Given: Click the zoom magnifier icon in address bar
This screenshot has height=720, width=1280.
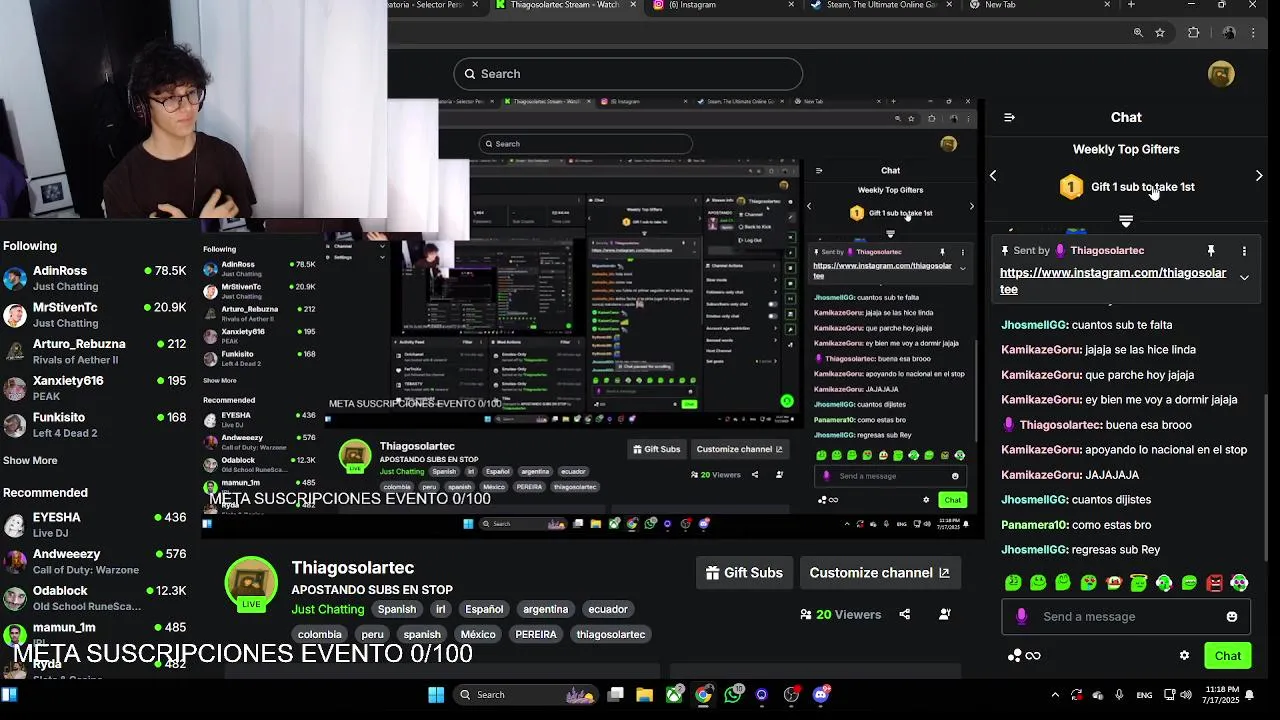Looking at the screenshot, I should click(x=1138, y=33).
